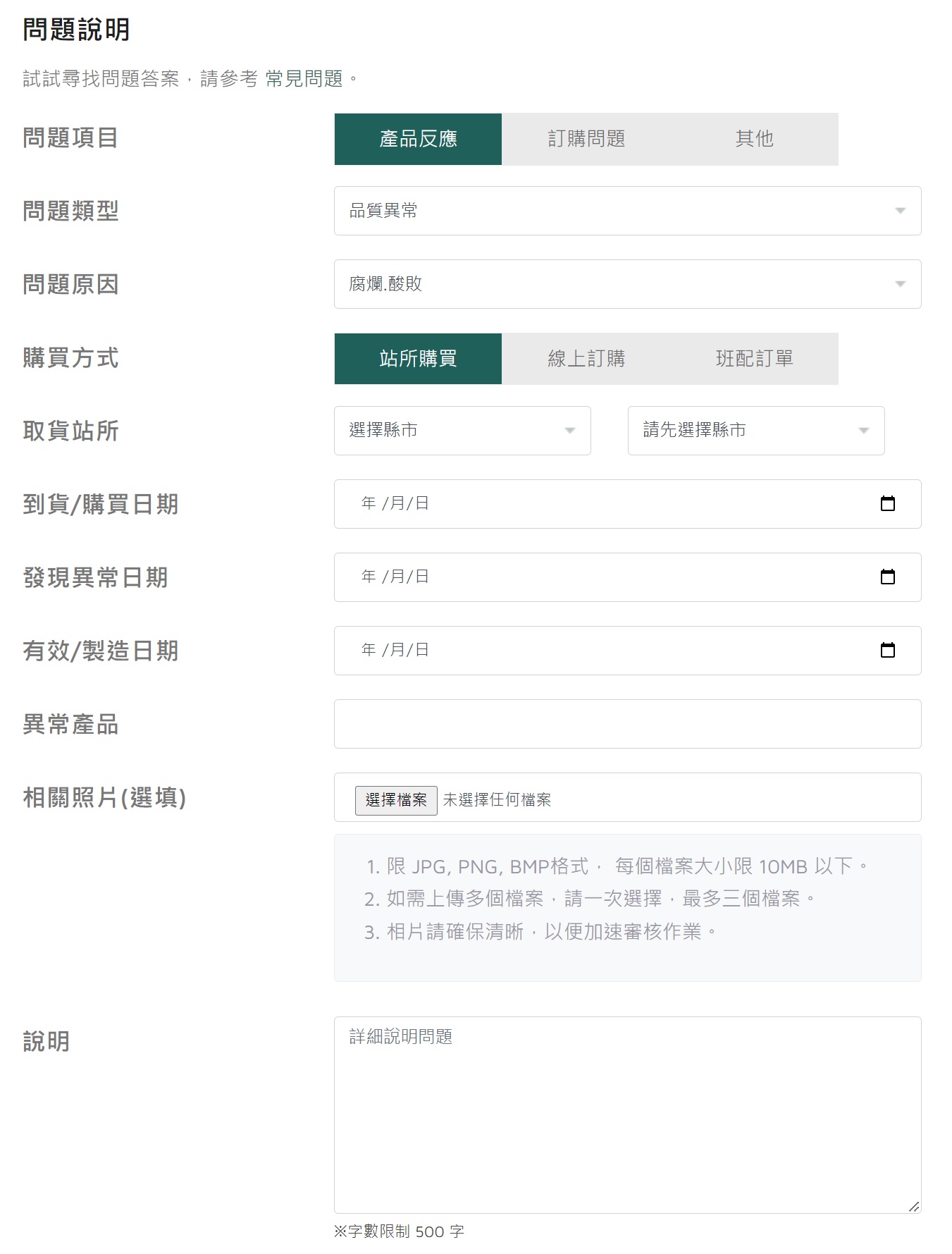Open calendar picker for 到貨/購買日期
Viewport: 952px width, 1254px height.
tap(887, 503)
